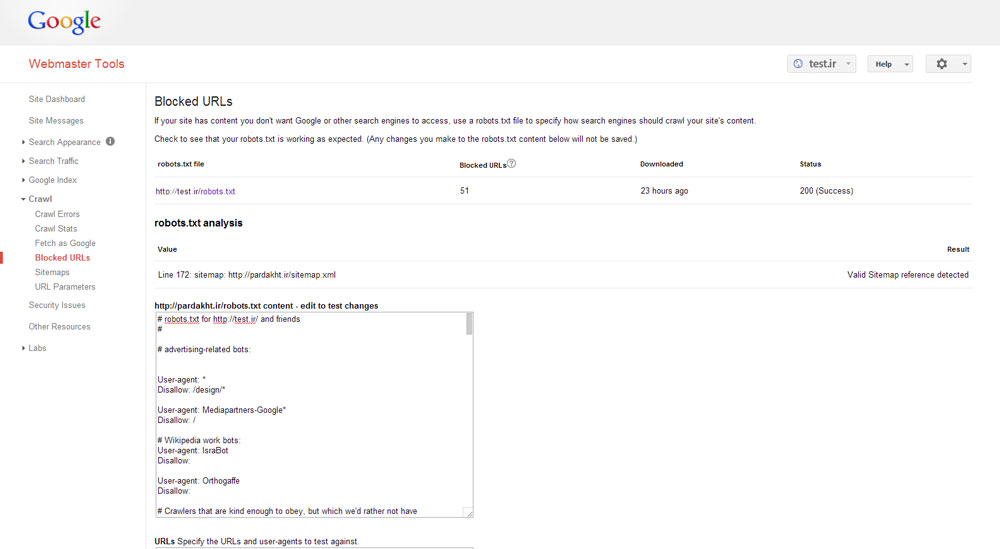This screenshot has height=549, width=1000.
Task: Open the Help dropdown menu
Action: tap(890, 64)
